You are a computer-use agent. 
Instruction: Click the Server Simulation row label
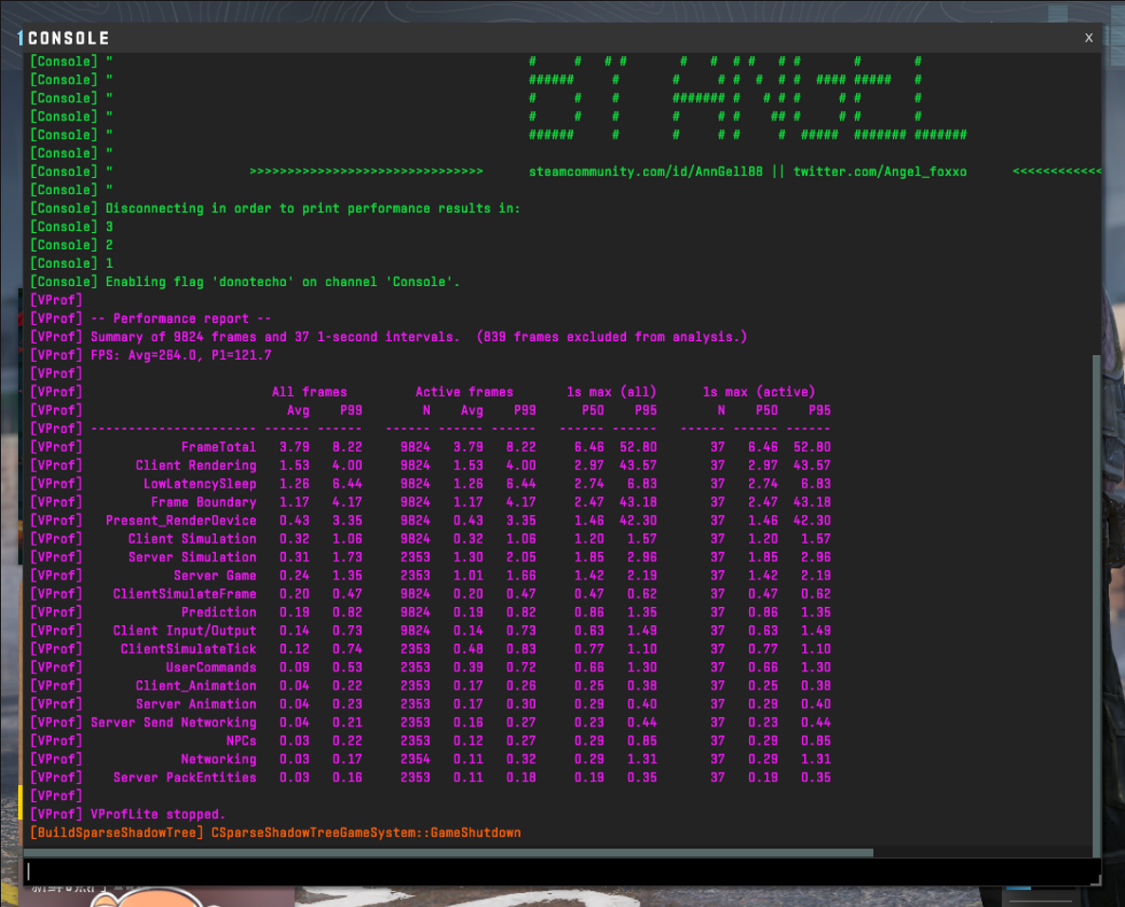tap(192, 557)
